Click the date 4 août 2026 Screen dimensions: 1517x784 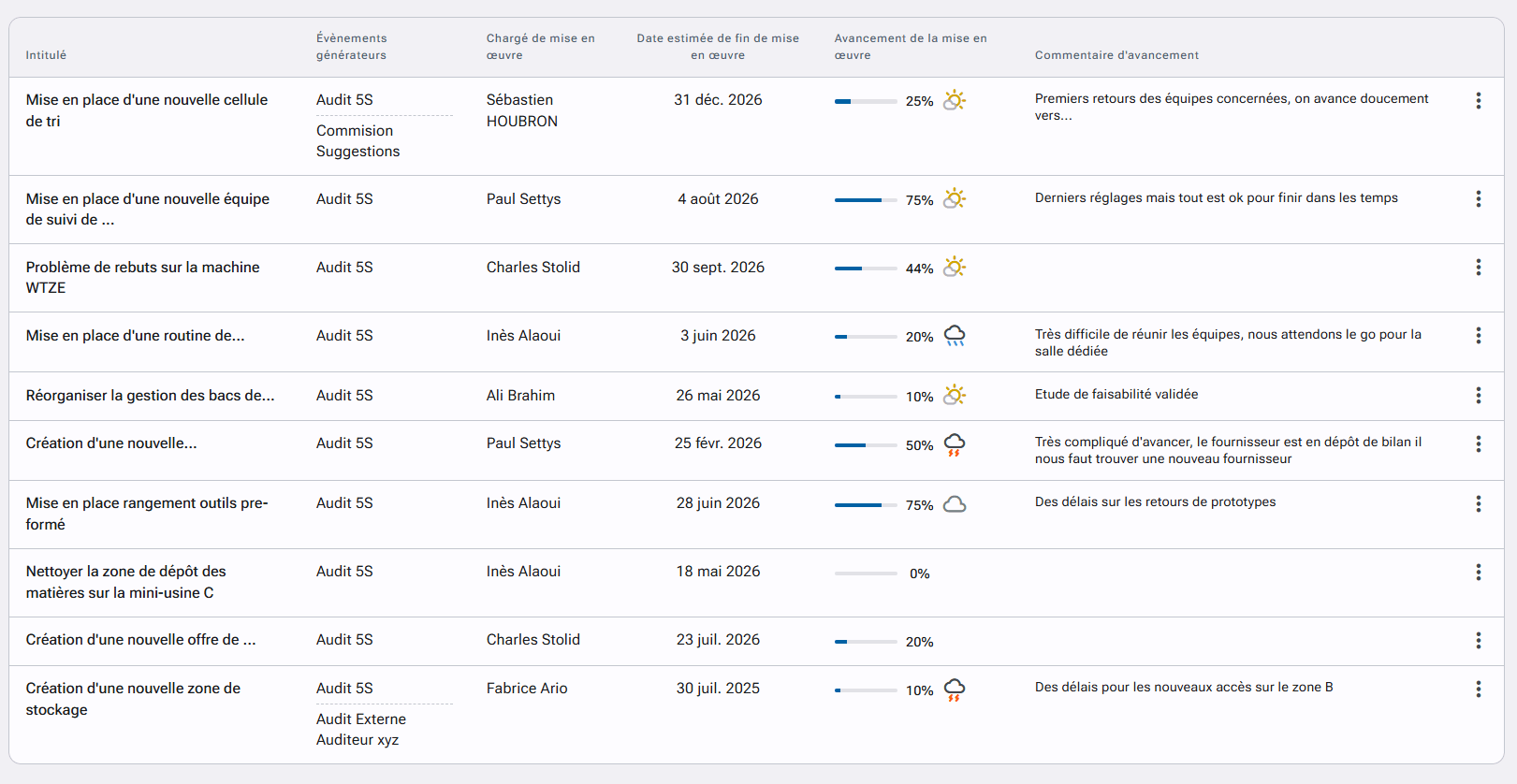tap(718, 199)
